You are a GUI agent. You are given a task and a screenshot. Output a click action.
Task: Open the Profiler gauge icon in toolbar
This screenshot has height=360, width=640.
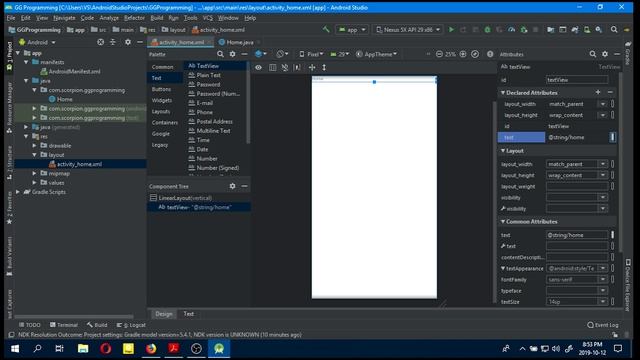[x=511, y=29]
